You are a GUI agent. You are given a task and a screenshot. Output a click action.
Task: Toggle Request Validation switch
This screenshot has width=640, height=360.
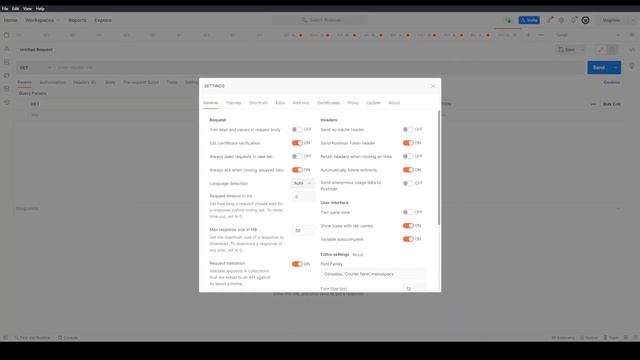pyautogui.click(x=297, y=264)
